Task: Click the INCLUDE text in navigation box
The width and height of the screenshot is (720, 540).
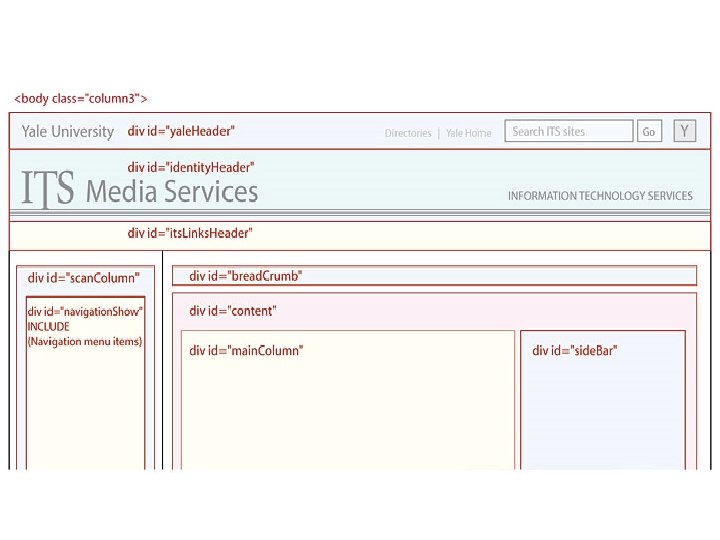Action: pyautogui.click(x=48, y=327)
